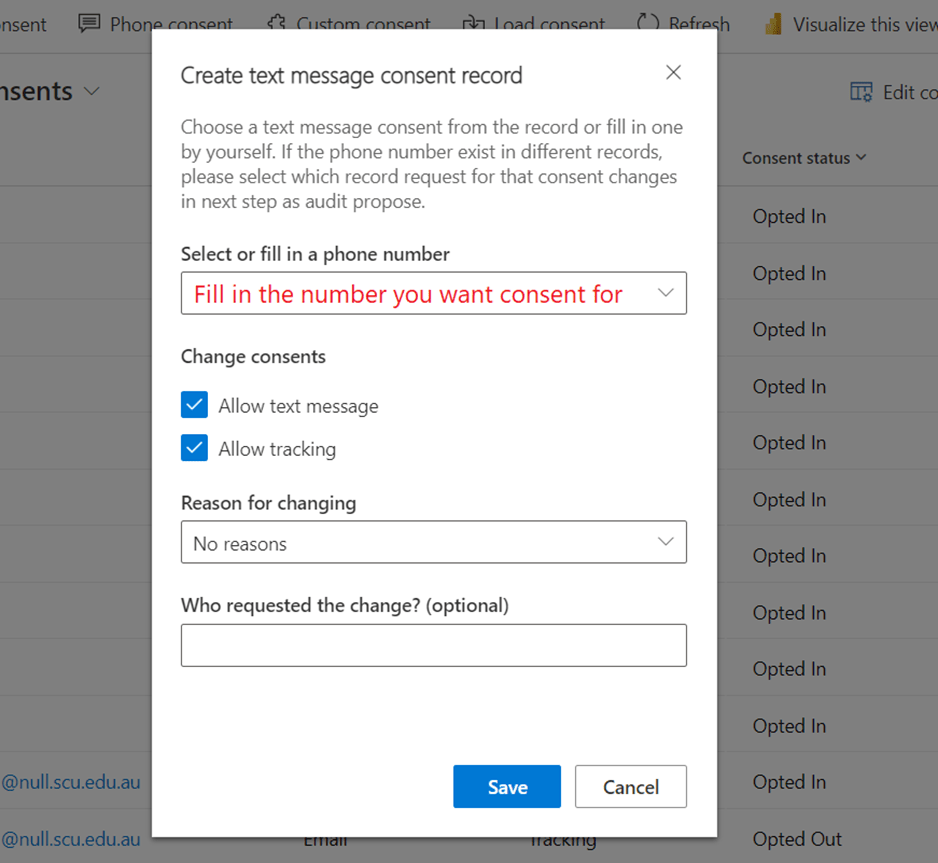Click the Load consent import icon
This screenshot has width=938, height=863.
pyautogui.click(x=473, y=23)
